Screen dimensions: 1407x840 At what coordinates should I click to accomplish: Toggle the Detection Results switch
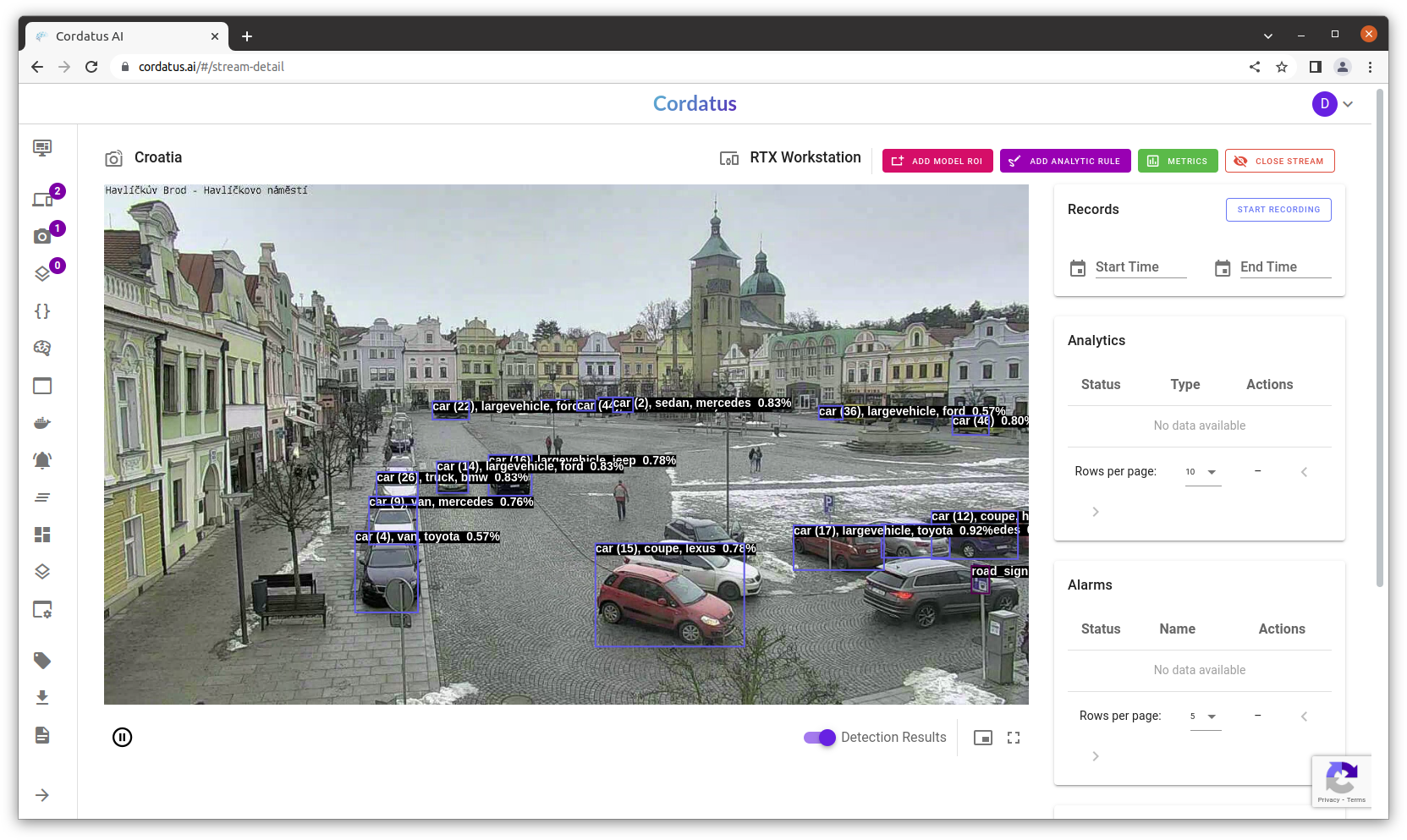coord(820,738)
